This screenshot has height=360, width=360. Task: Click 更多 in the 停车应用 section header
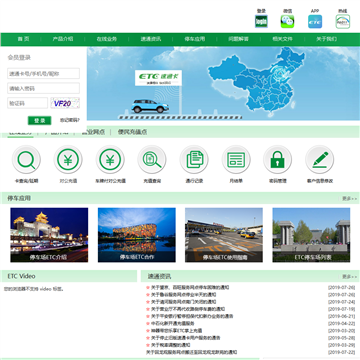[349, 198]
